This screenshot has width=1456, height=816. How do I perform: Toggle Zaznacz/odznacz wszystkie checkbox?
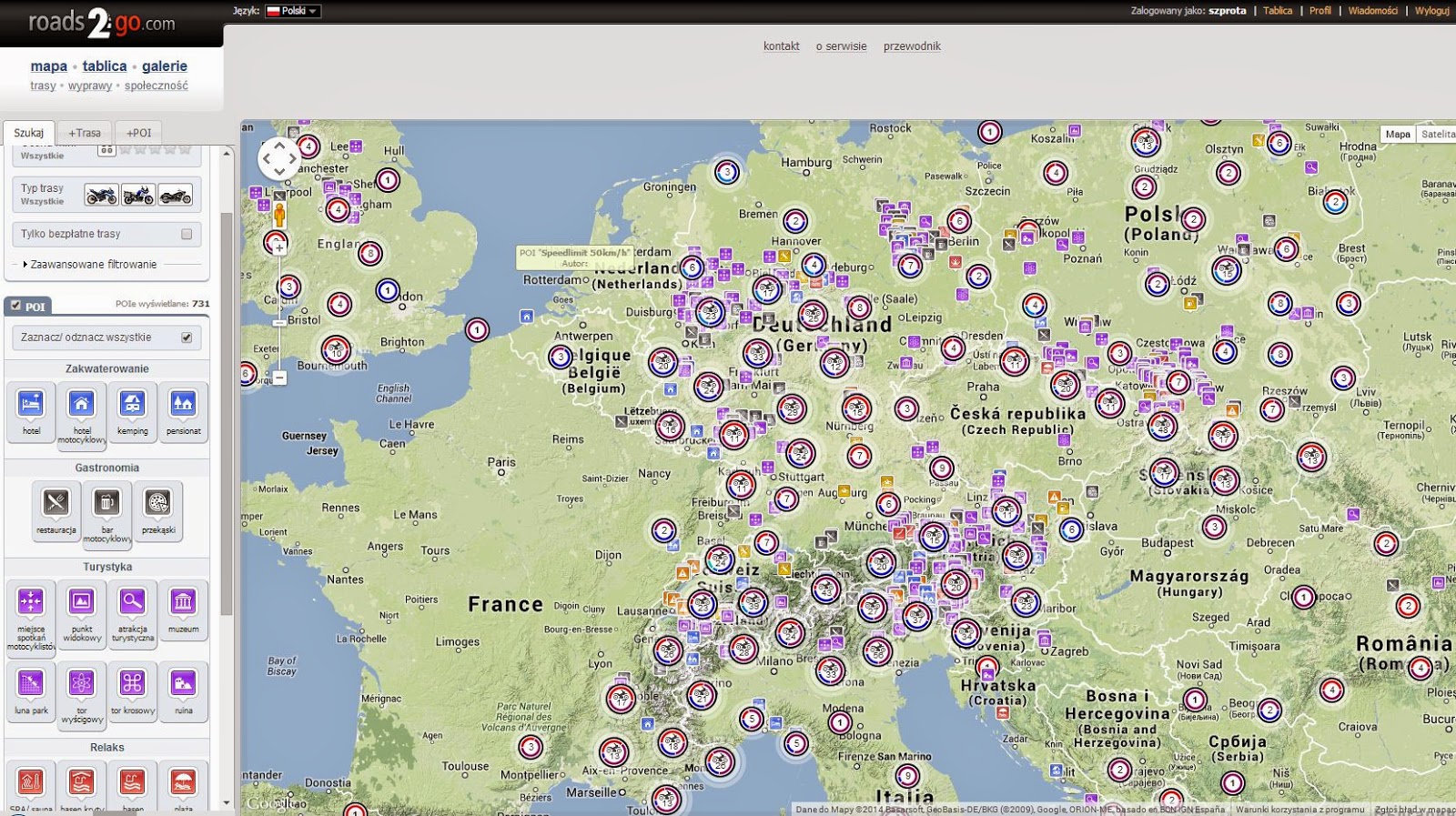tap(187, 337)
